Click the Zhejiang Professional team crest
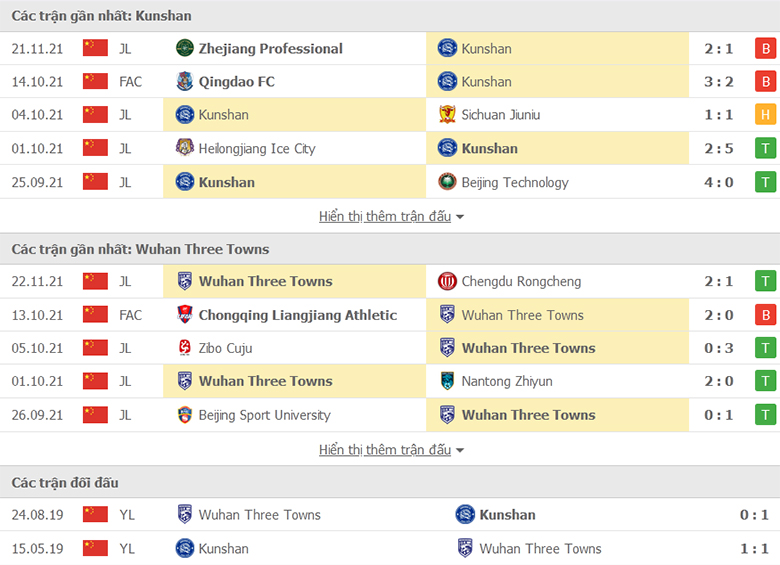Viewport: 780px width, 565px height. (x=185, y=48)
